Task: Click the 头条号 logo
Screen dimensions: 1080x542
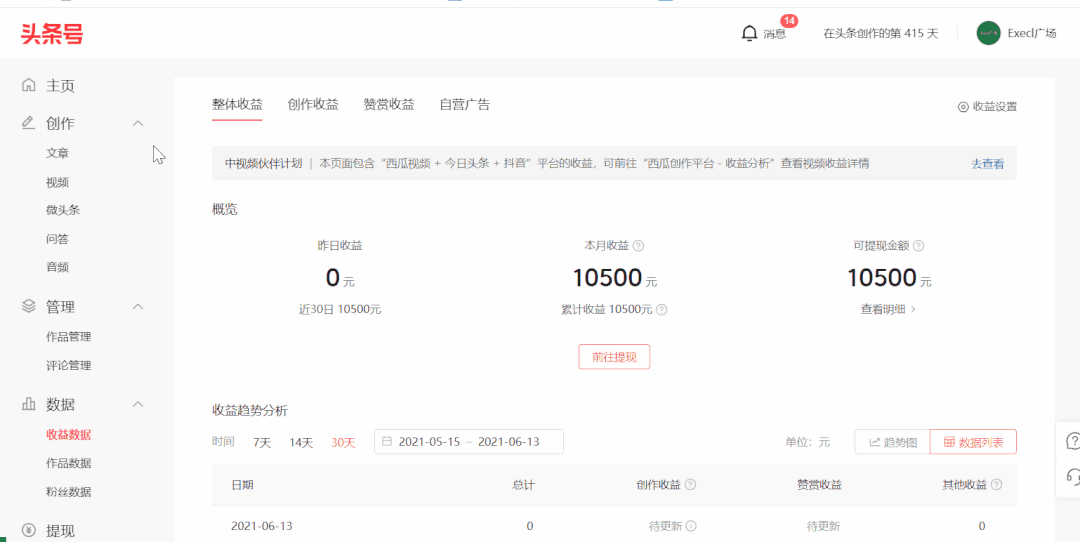Action: pyautogui.click(x=52, y=32)
